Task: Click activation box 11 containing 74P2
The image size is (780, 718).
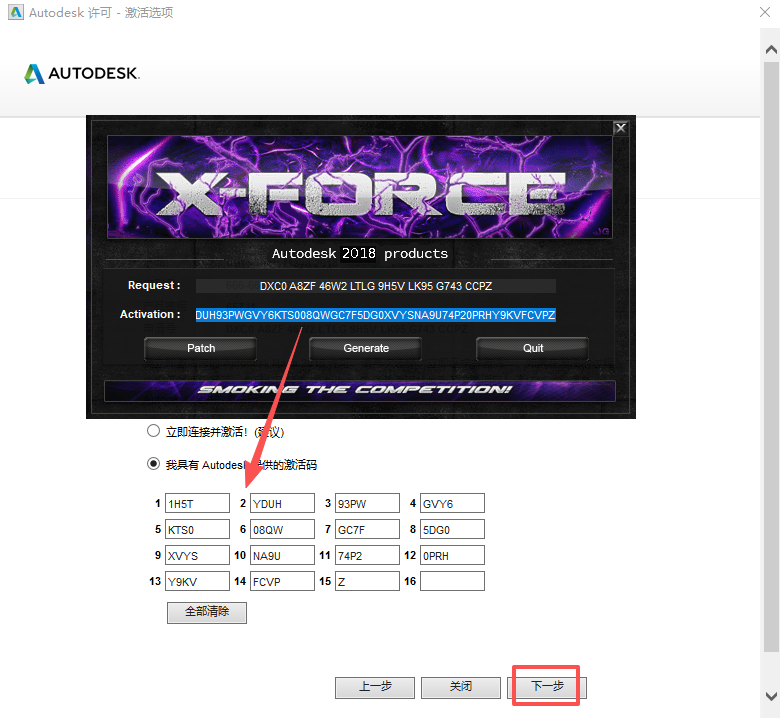Action: tap(368, 555)
